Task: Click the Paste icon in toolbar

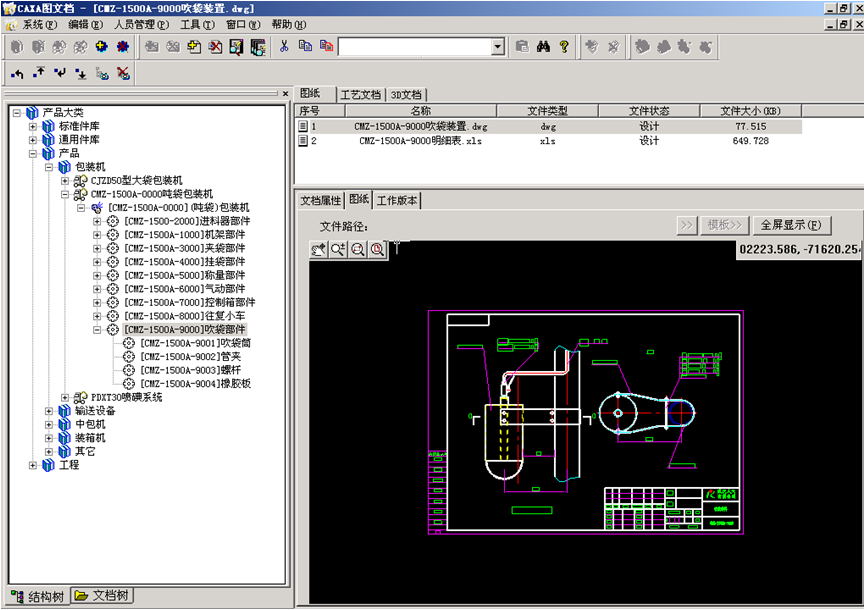Action: 325,46
